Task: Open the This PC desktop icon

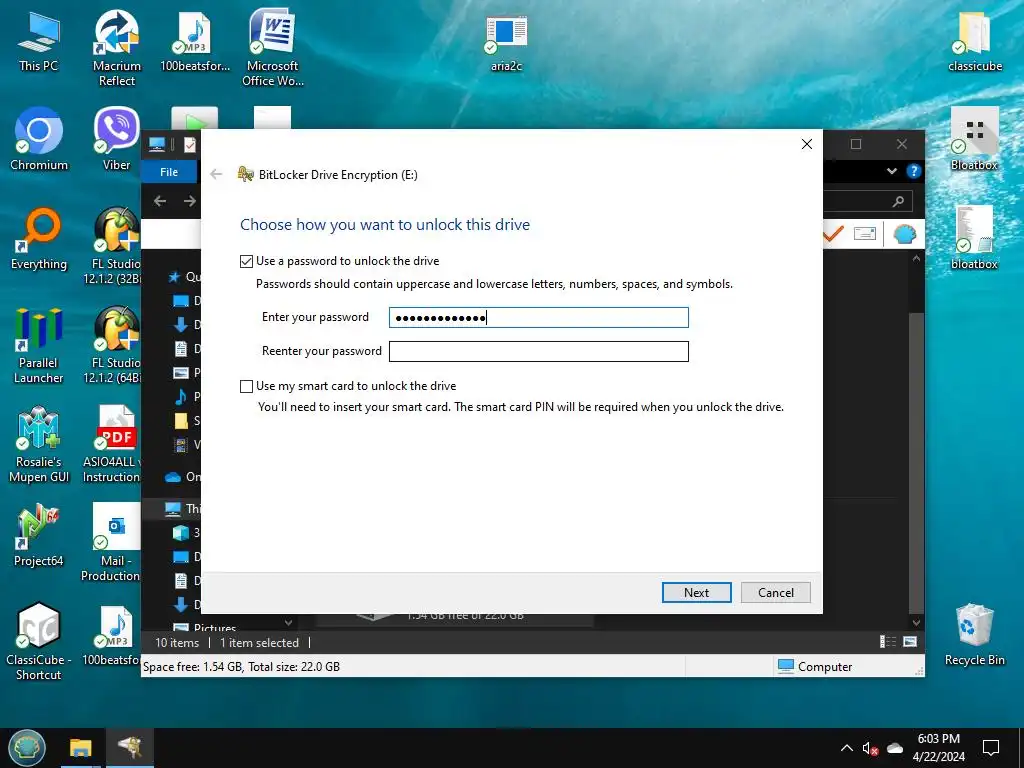Action: pos(38,40)
